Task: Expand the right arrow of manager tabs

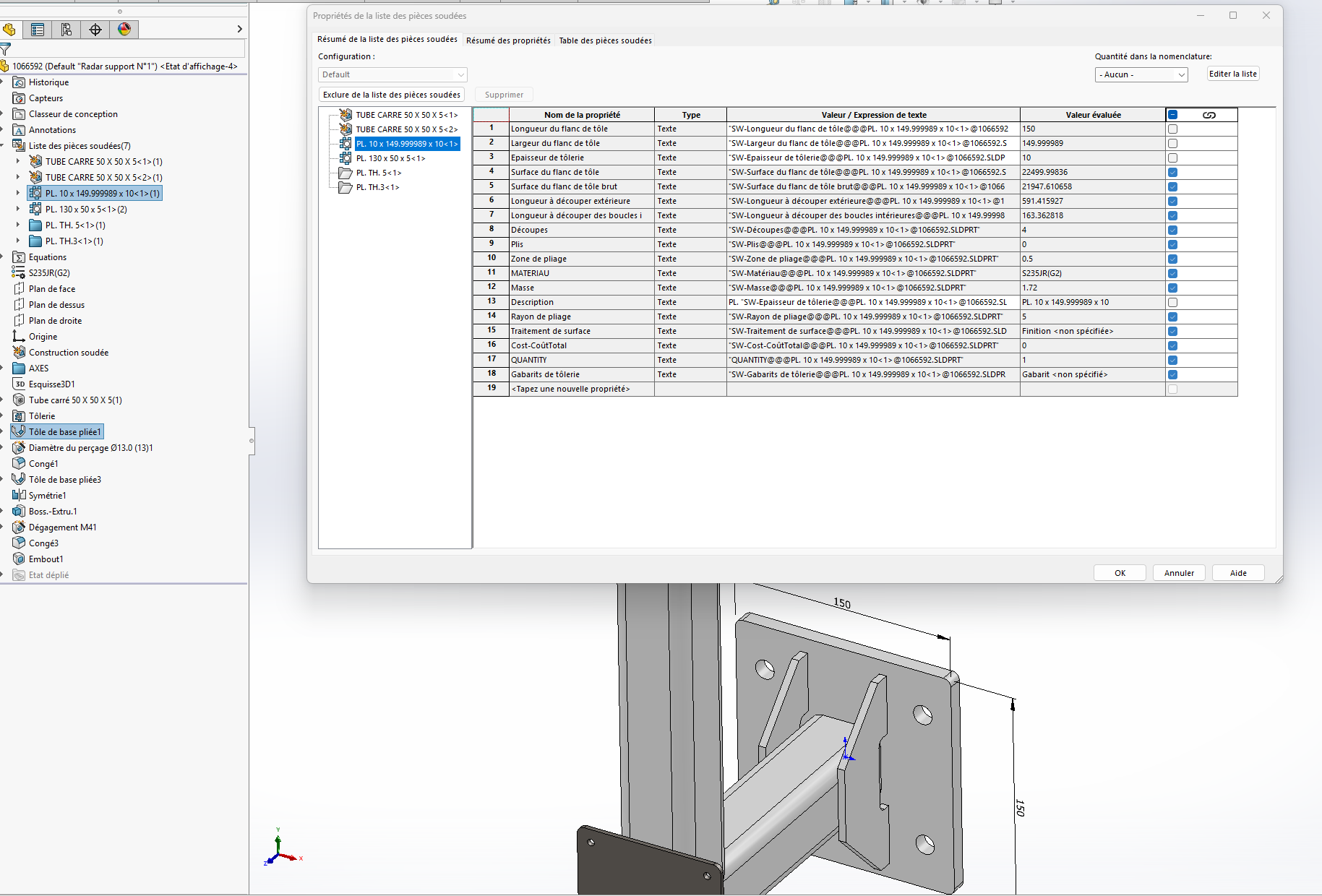Action: pos(239,30)
